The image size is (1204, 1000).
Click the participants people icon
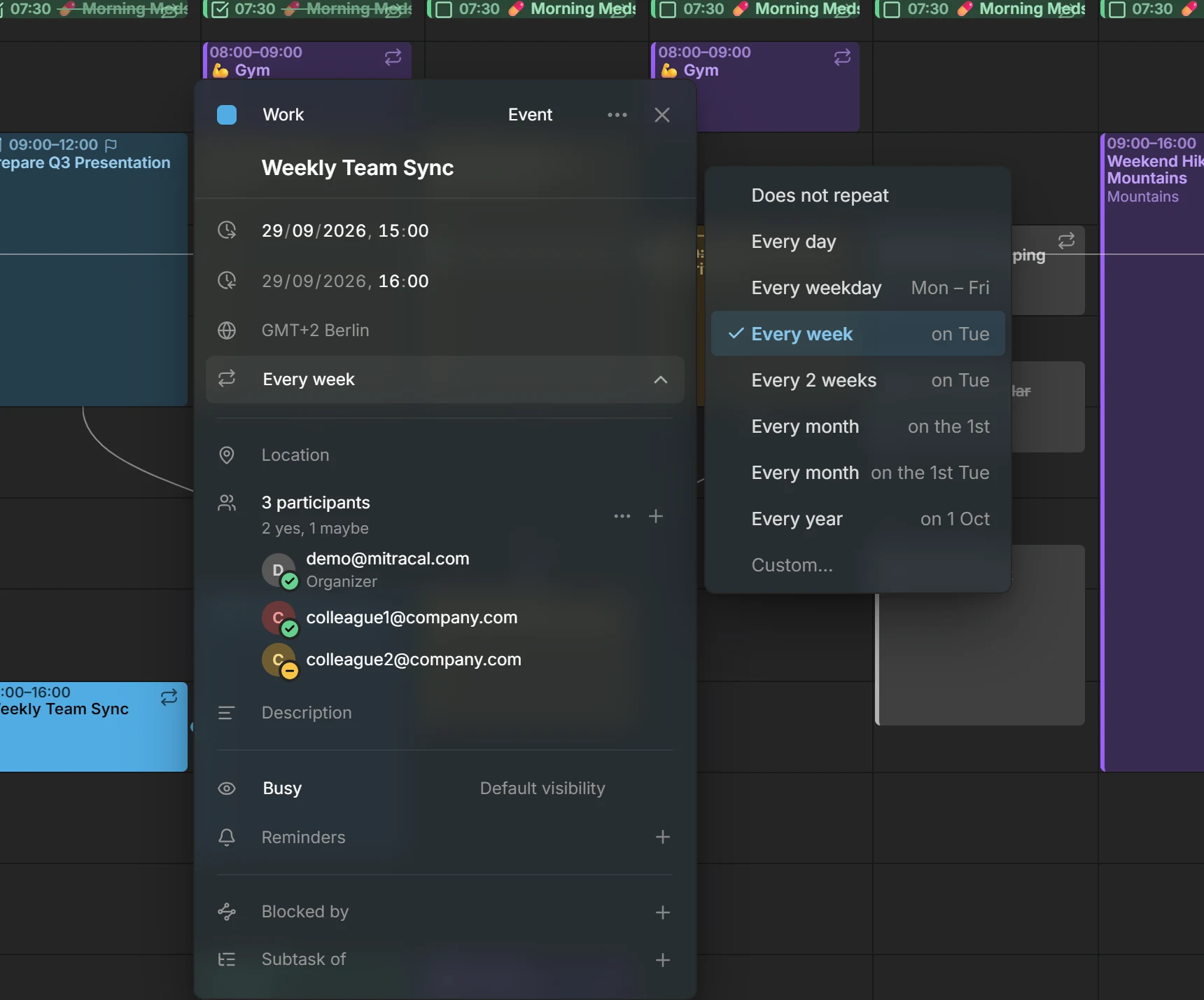pos(227,503)
